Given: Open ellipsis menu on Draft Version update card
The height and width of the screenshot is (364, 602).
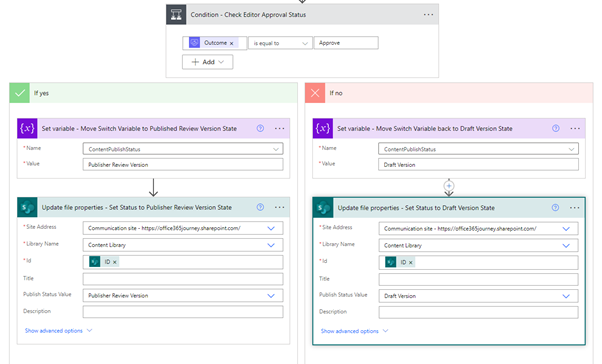Looking at the screenshot, I should tap(575, 208).
